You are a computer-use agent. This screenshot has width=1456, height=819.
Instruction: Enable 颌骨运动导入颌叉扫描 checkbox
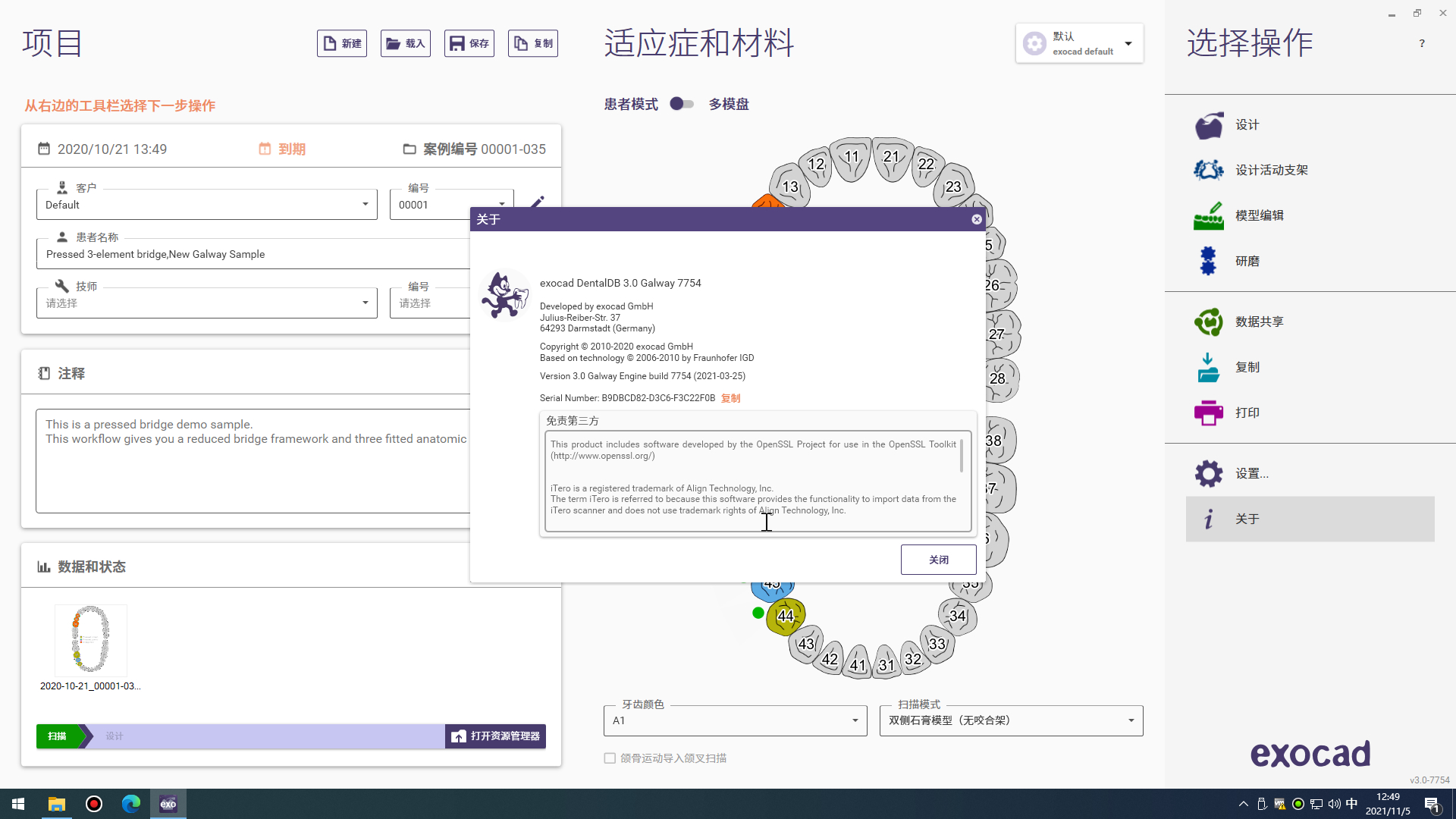click(610, 758)
